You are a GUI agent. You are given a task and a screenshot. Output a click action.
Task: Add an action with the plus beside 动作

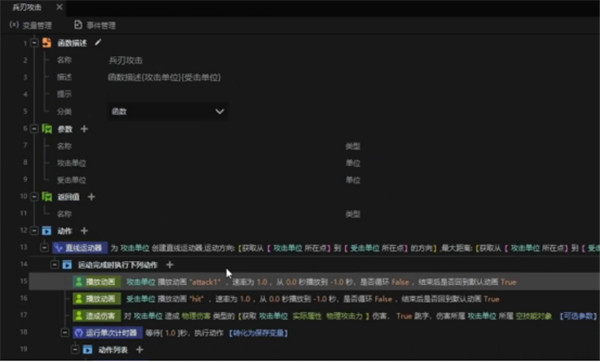[x=84, y=231]
